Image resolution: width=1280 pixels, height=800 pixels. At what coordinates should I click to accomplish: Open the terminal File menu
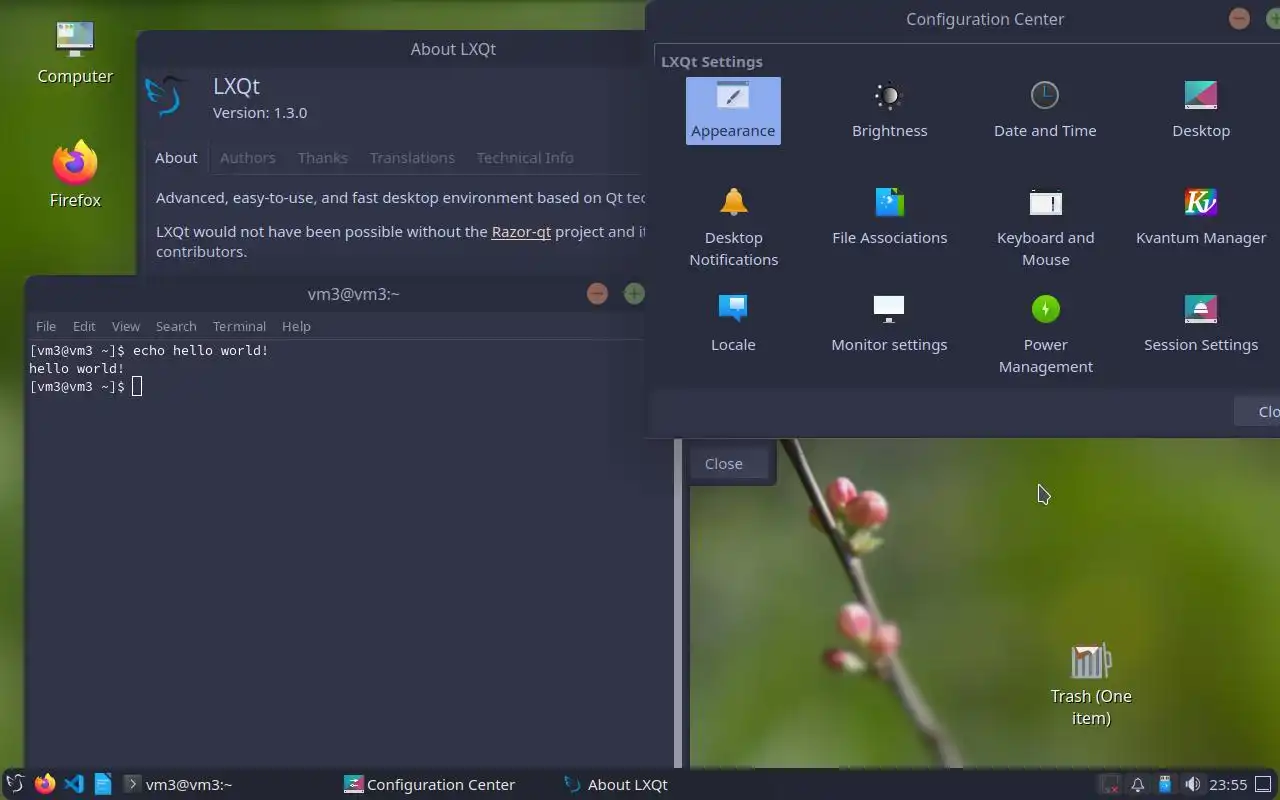[46, 326]
